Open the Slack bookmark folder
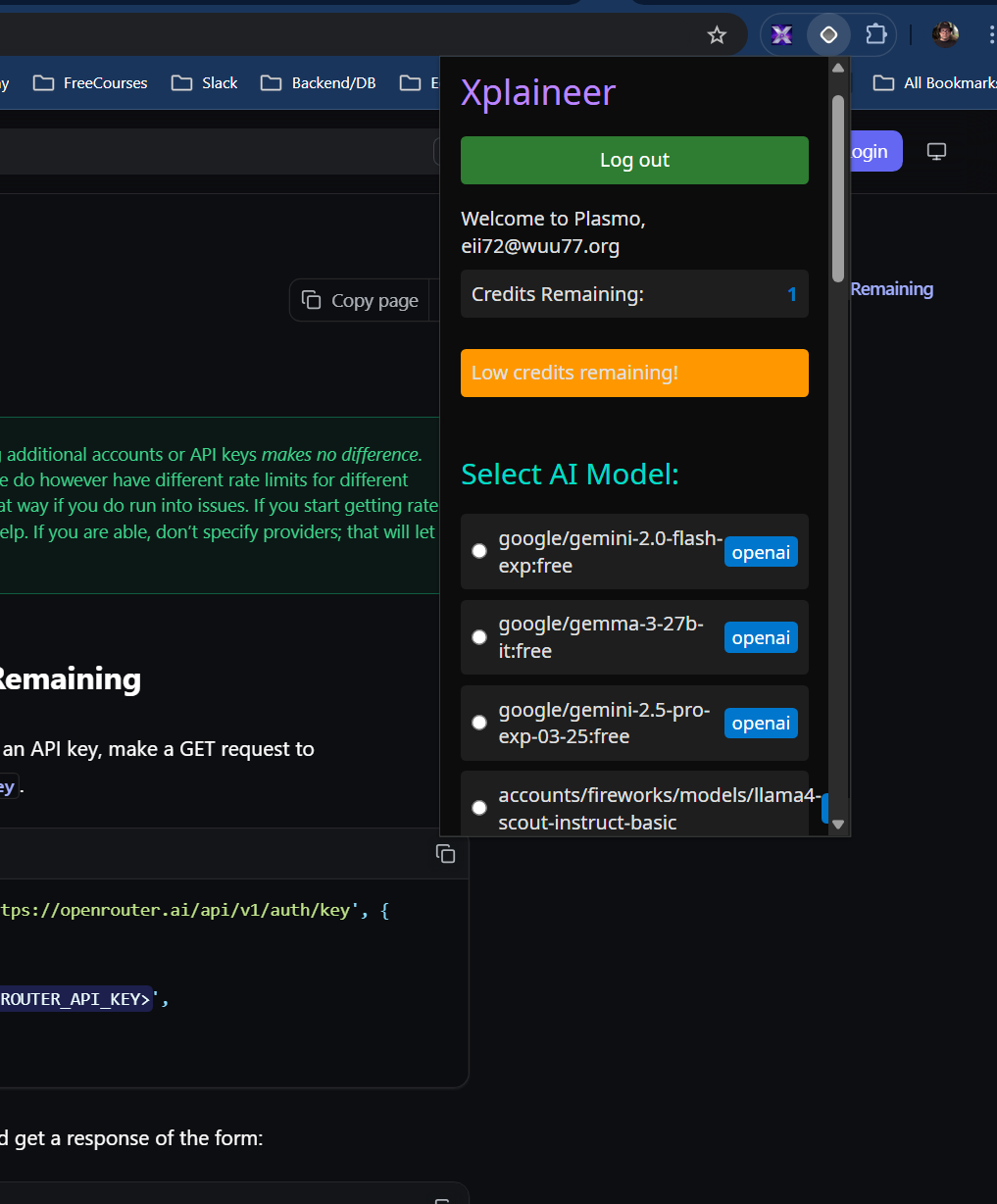997x1204 pixels. (204, 83)
